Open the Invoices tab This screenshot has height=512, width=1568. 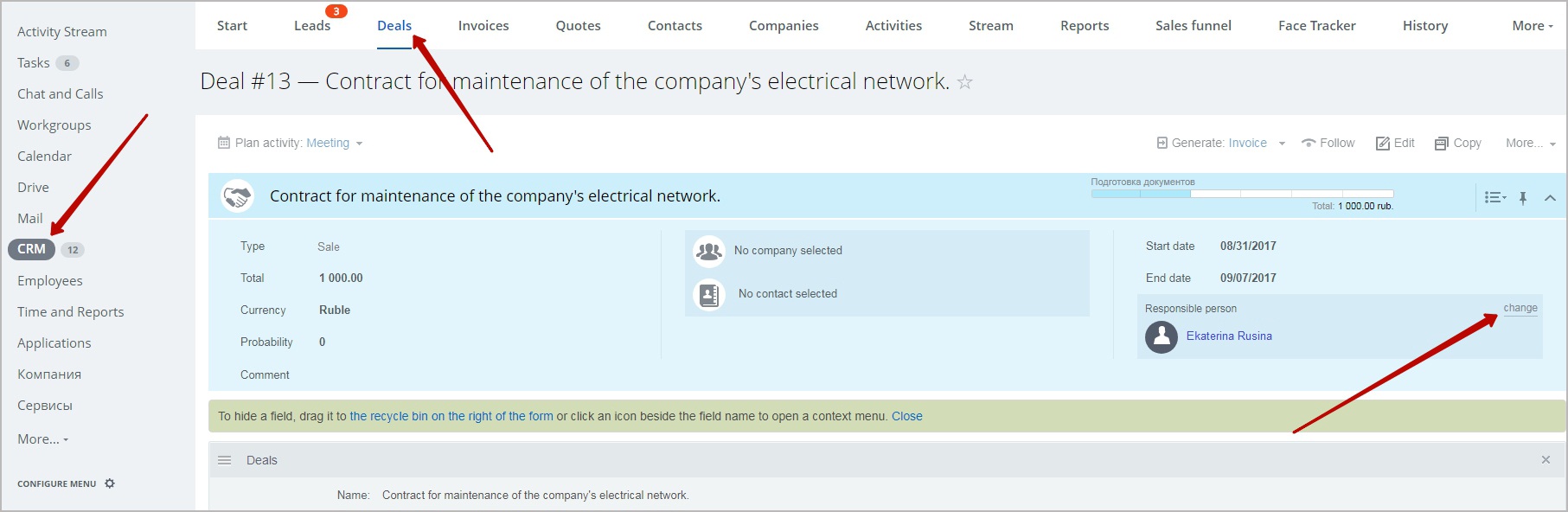[483, 26]
